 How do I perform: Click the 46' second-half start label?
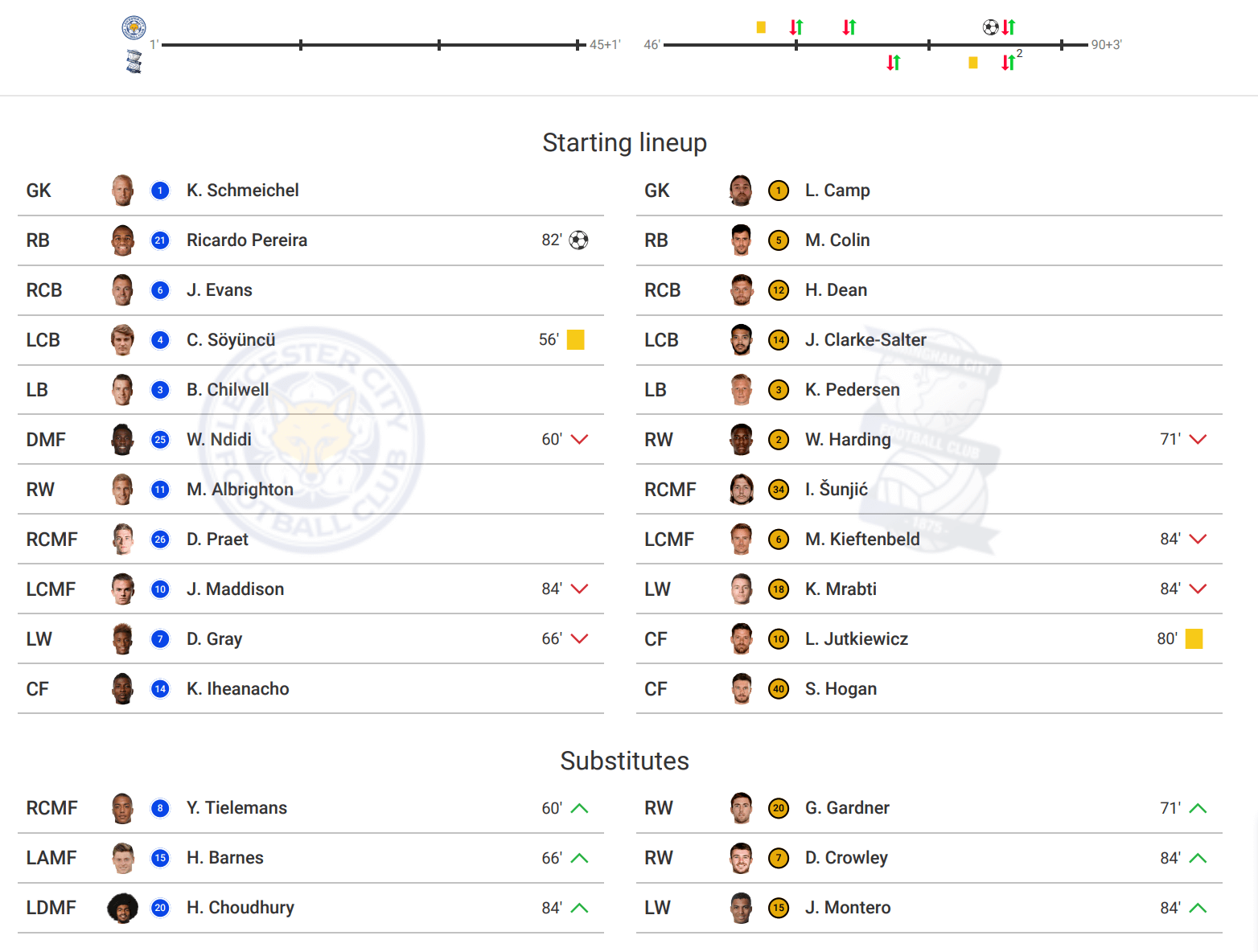tap(652, 45)
